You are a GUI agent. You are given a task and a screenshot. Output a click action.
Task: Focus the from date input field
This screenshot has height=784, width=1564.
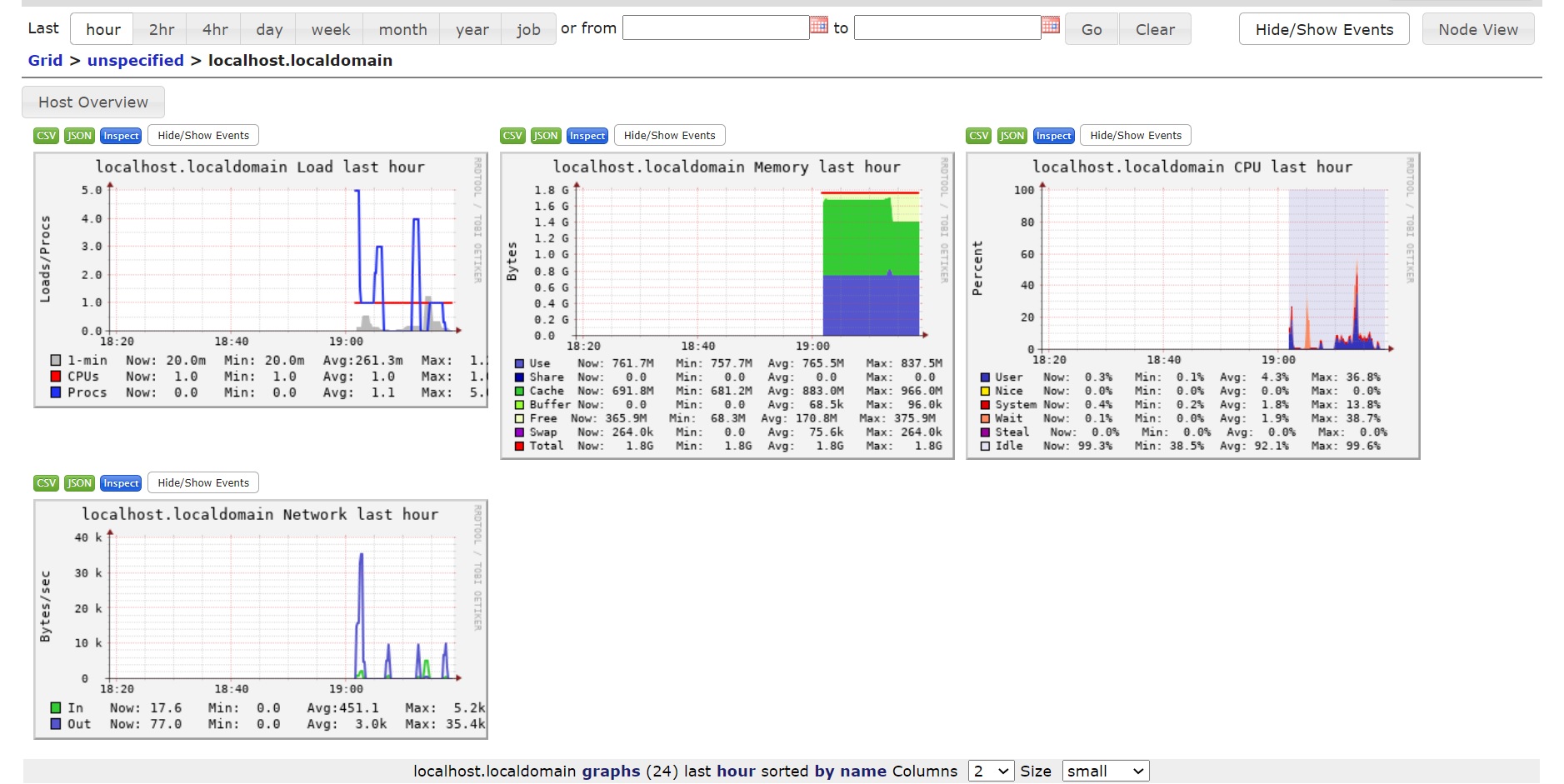[716, 27]
